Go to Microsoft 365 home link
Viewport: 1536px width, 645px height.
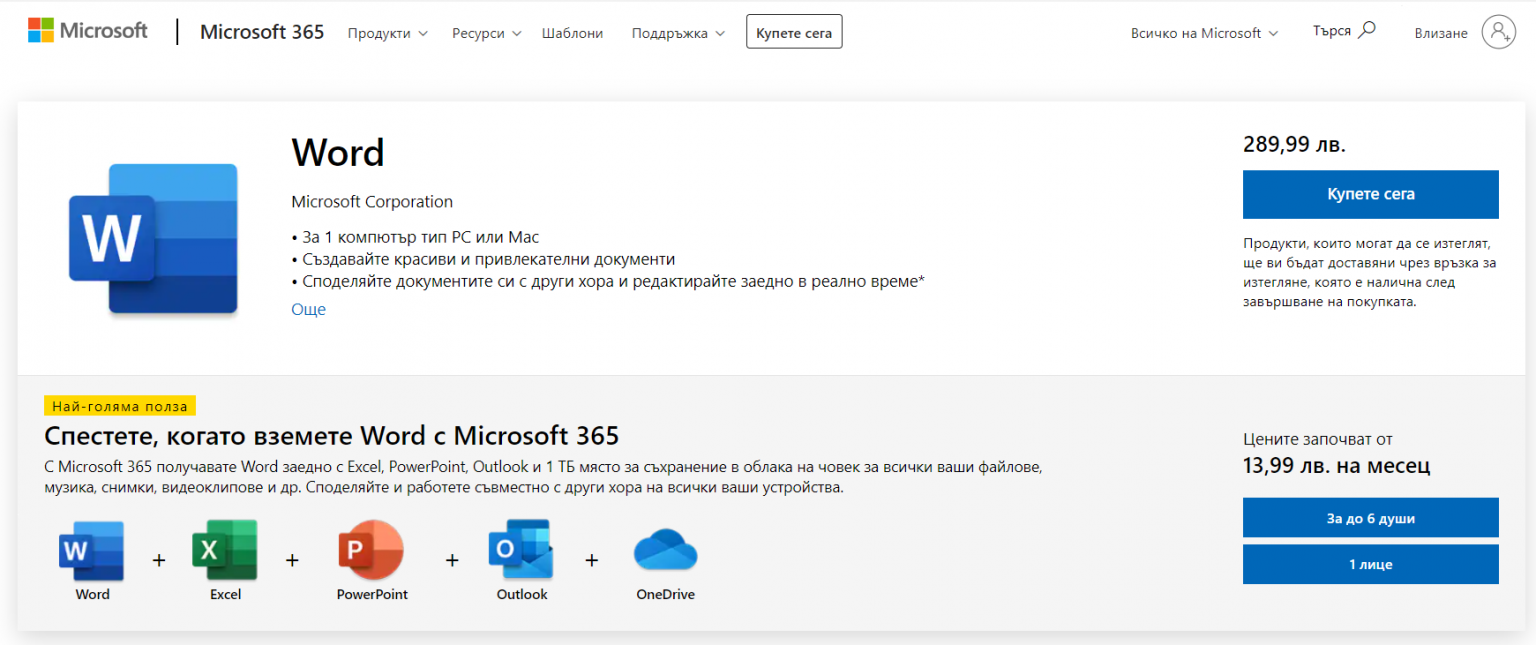pos(262,32)
